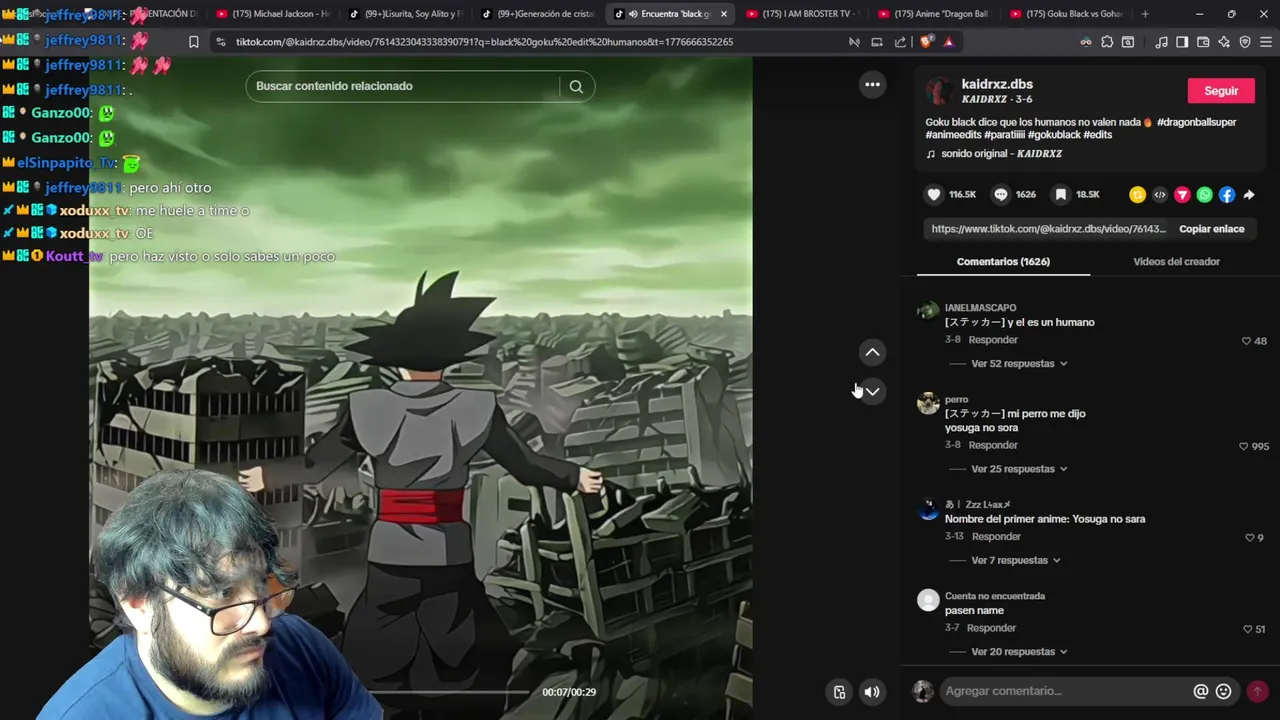The image size is (1280, 720).
Task: Expand Ver 25 respuestas
Action: pos(1019,469)
